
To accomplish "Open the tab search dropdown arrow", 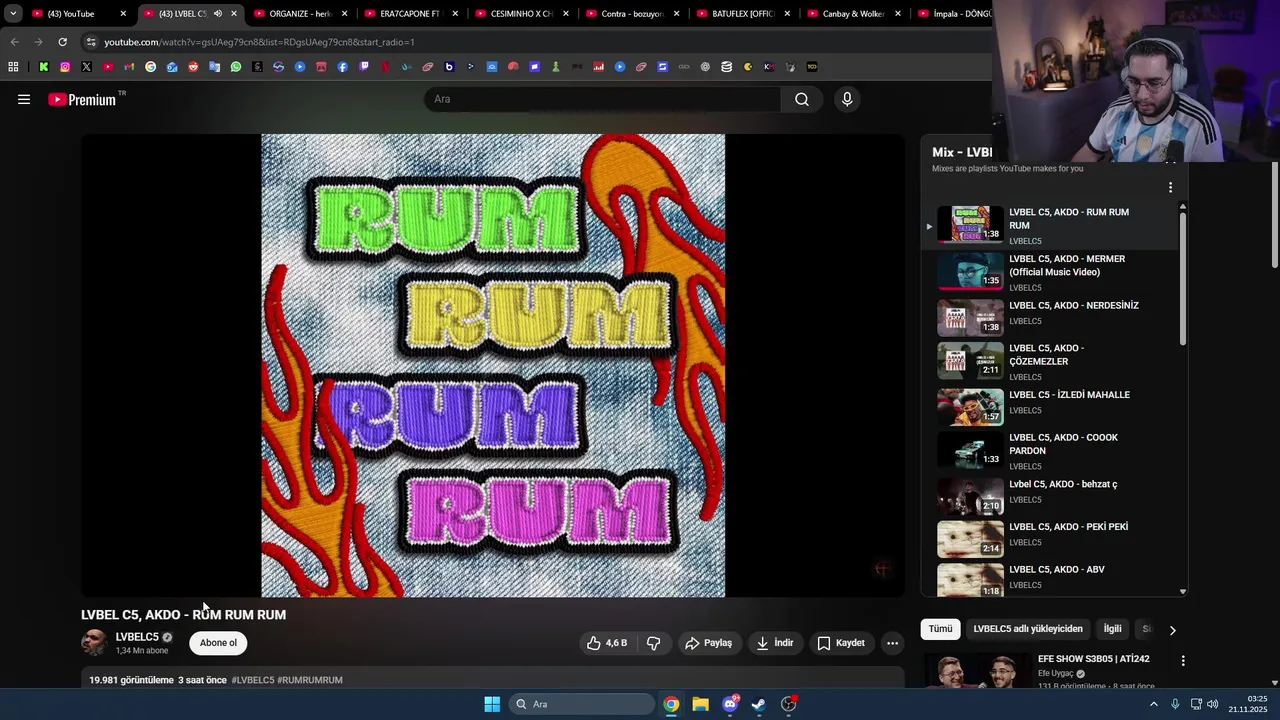I will [13, 14].
